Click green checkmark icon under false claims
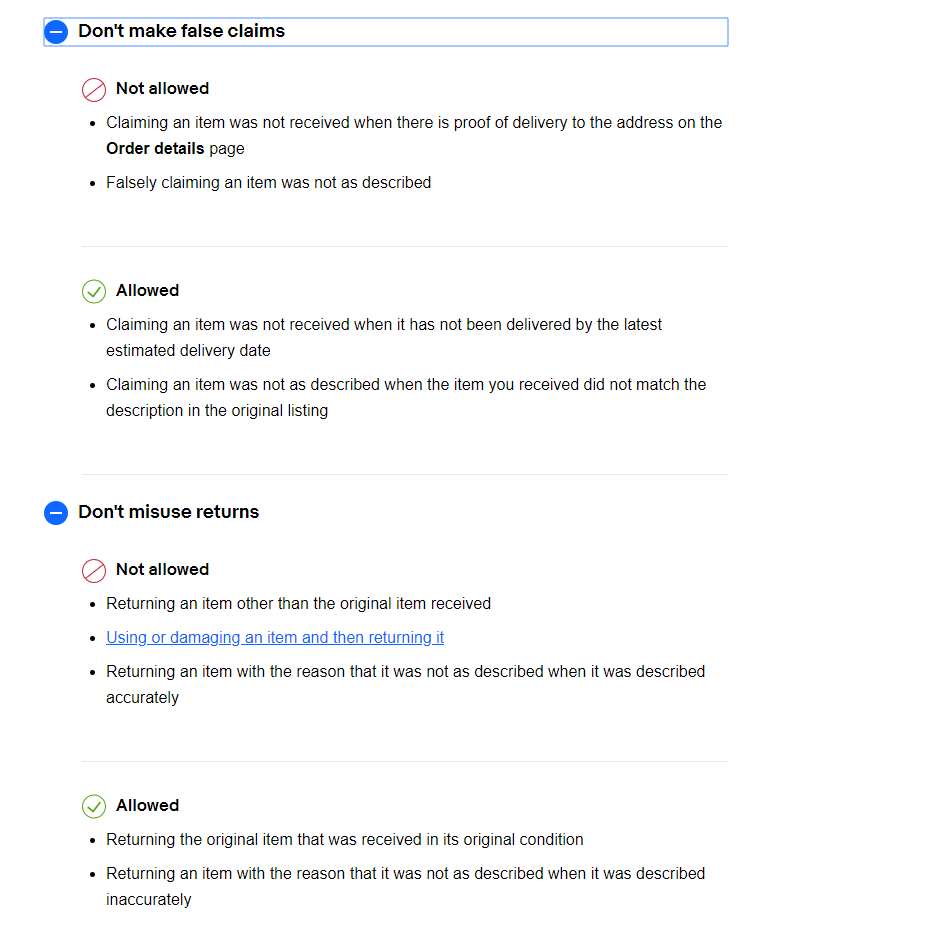The height and width of the screenshot is (925, 942). pyautogui.click(x=94, y=291)
